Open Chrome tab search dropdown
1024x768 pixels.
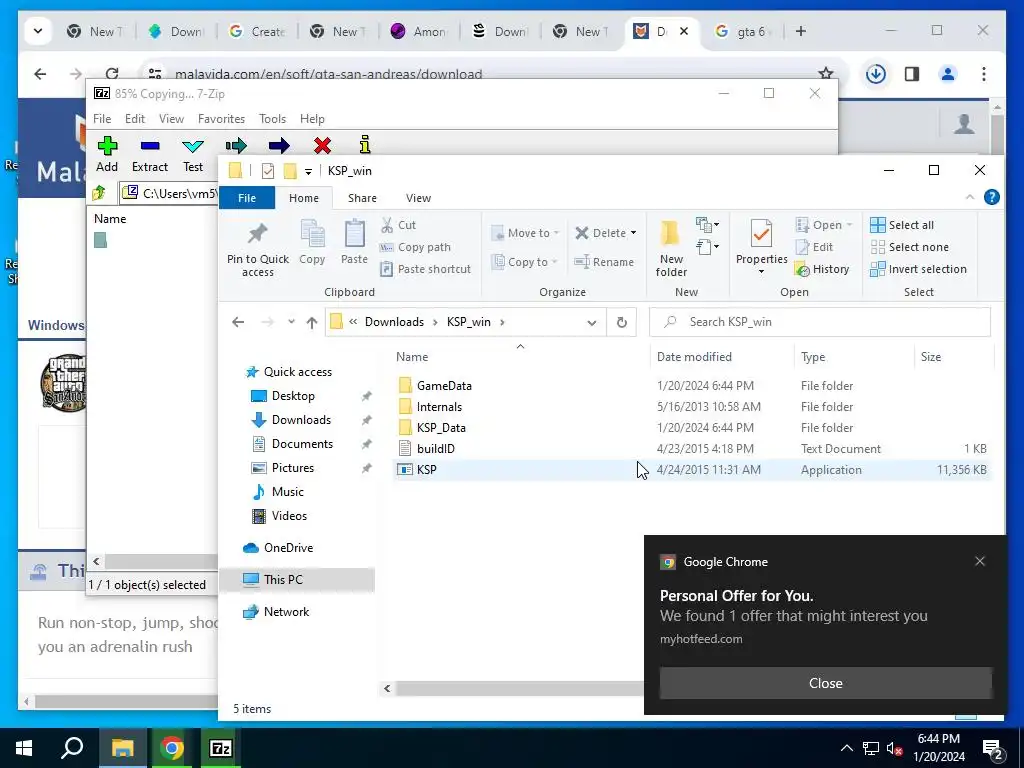[38, 31]
